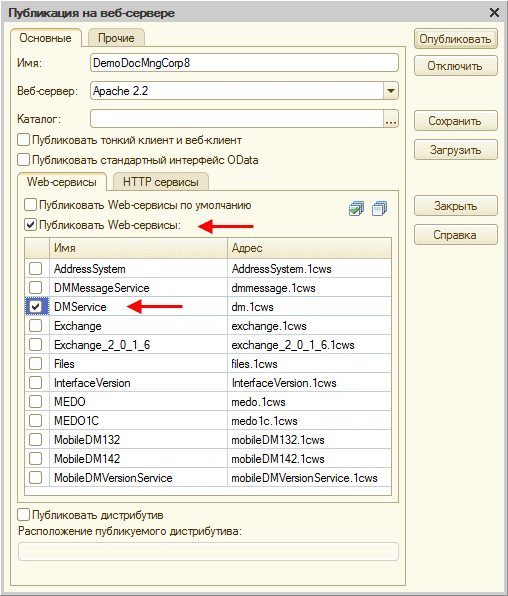Click the medo.1cws address cell

pyautogui.click(x=309, y=402)
